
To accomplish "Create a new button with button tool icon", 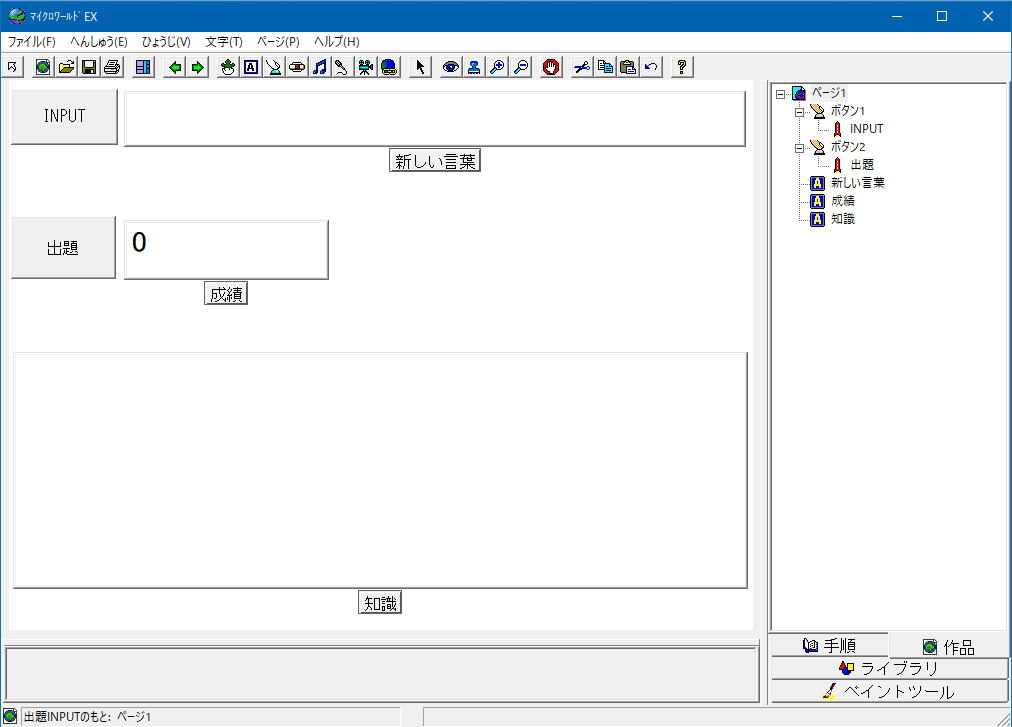I will [274, 67].
